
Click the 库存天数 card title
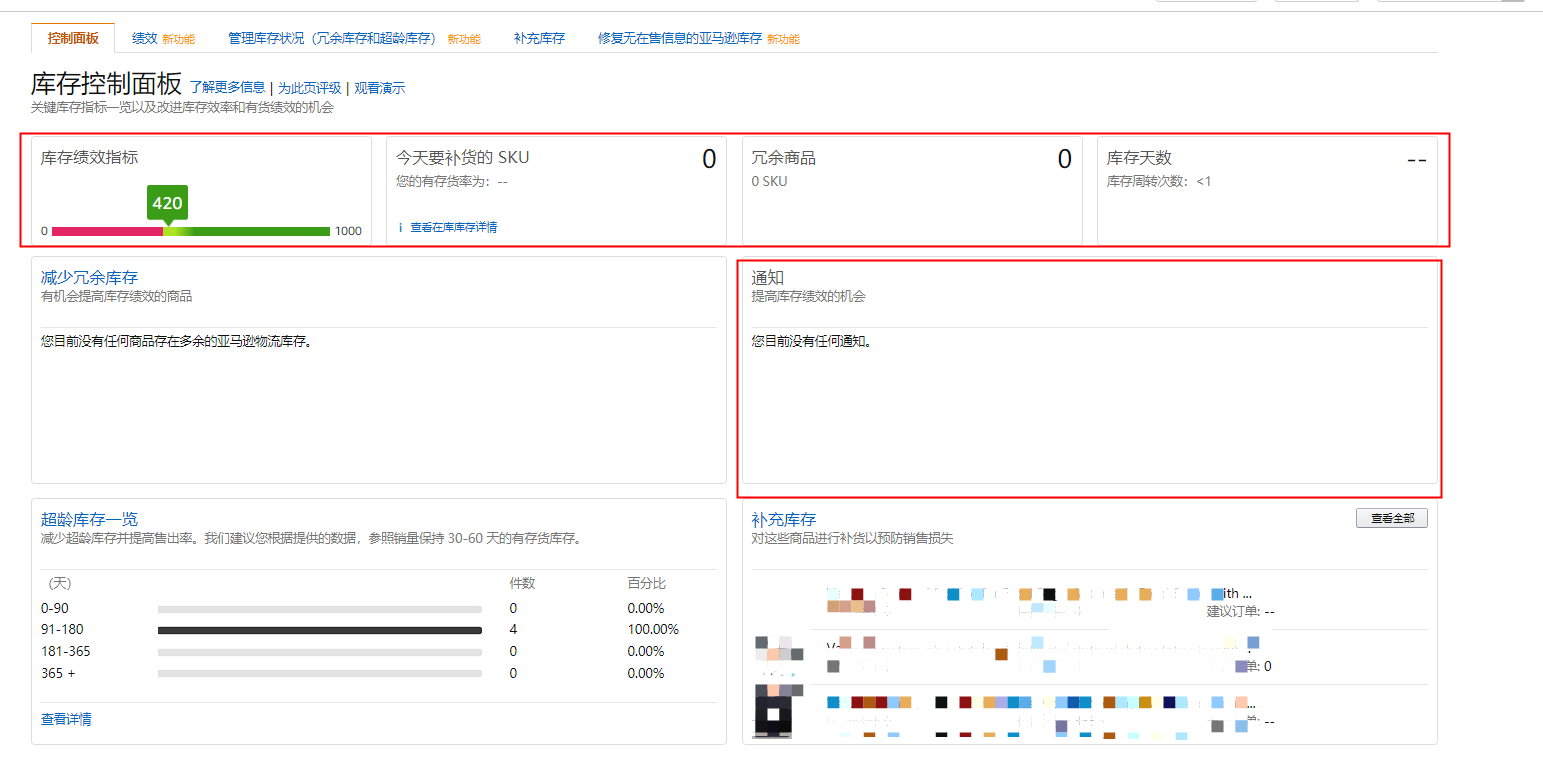click(1139, 158)
